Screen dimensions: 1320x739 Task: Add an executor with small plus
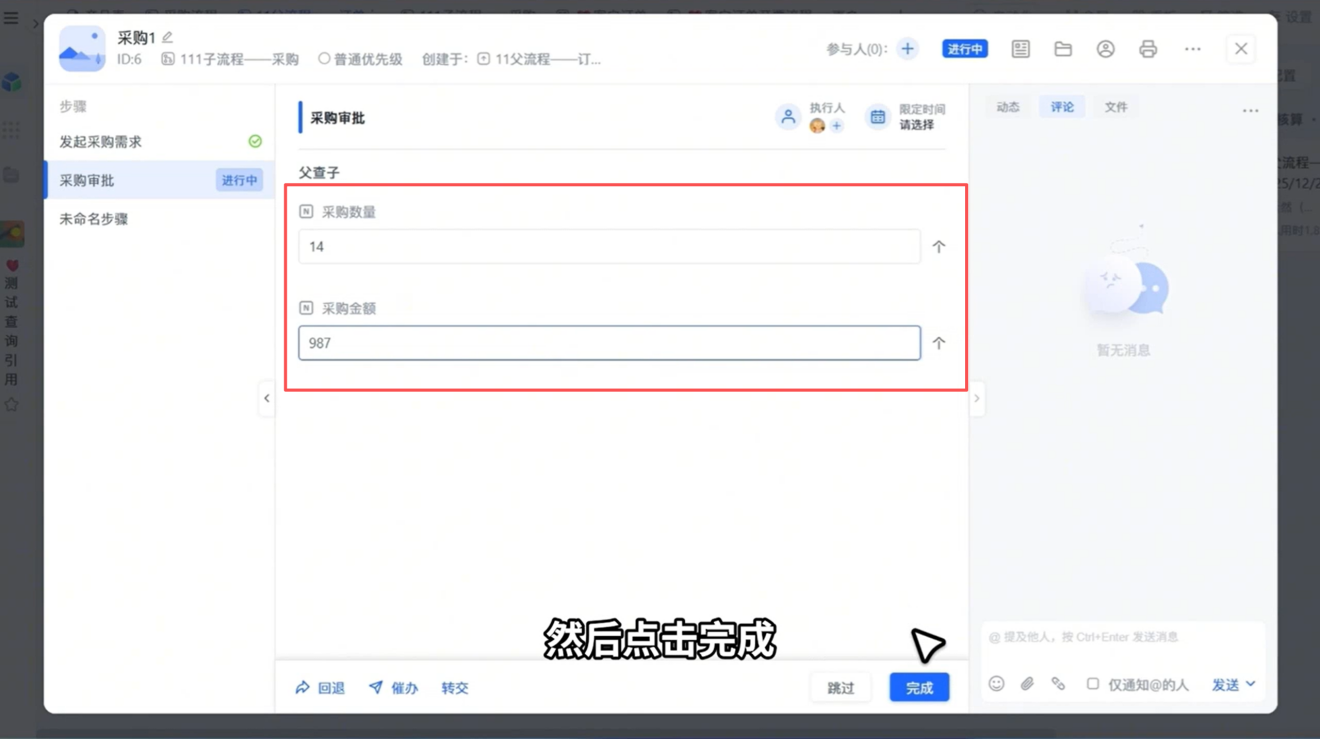(837, 126)
